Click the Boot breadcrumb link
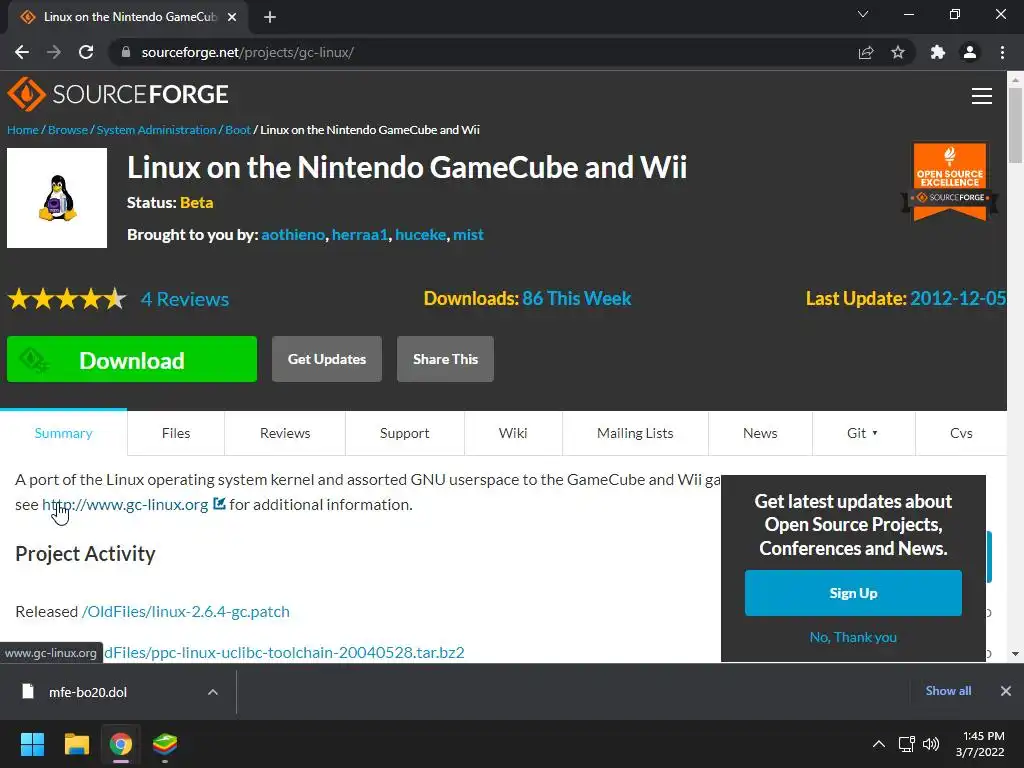The width and height of the screenshot is (1024, 768). (238, 130)
